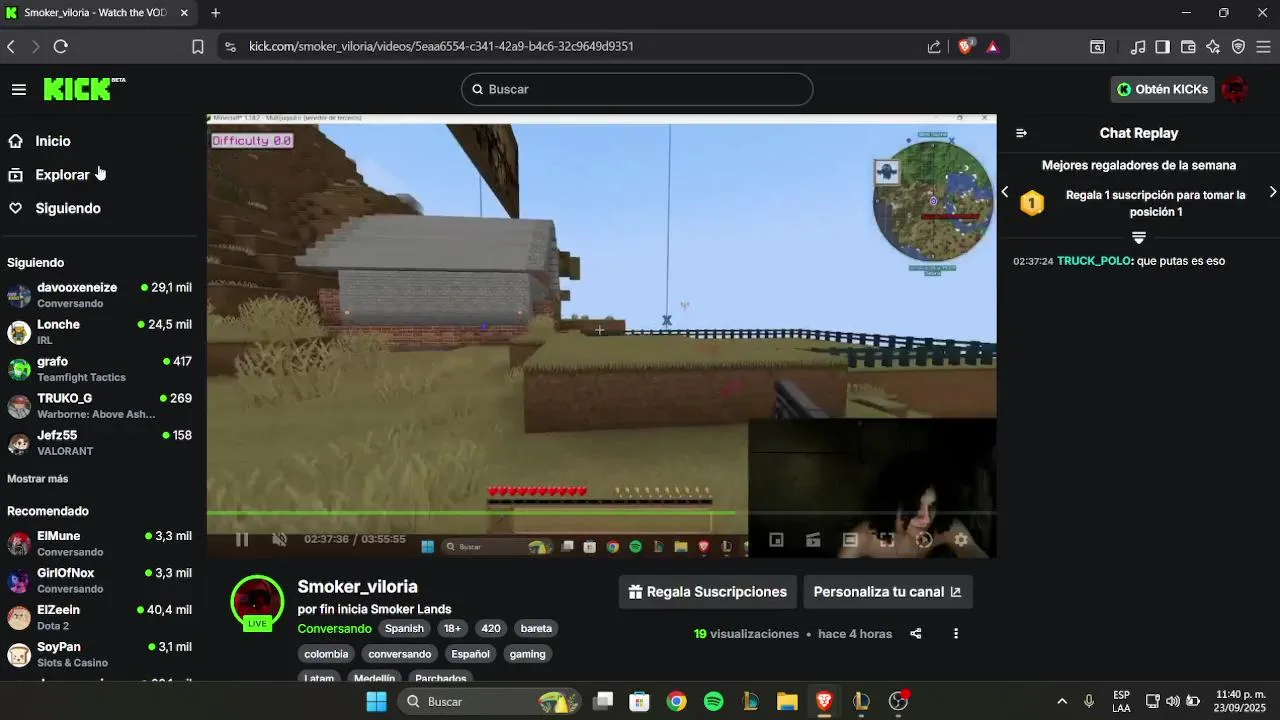1280x720 pixels.
Task: Reload the page in the browser
Action: [61, 46]
